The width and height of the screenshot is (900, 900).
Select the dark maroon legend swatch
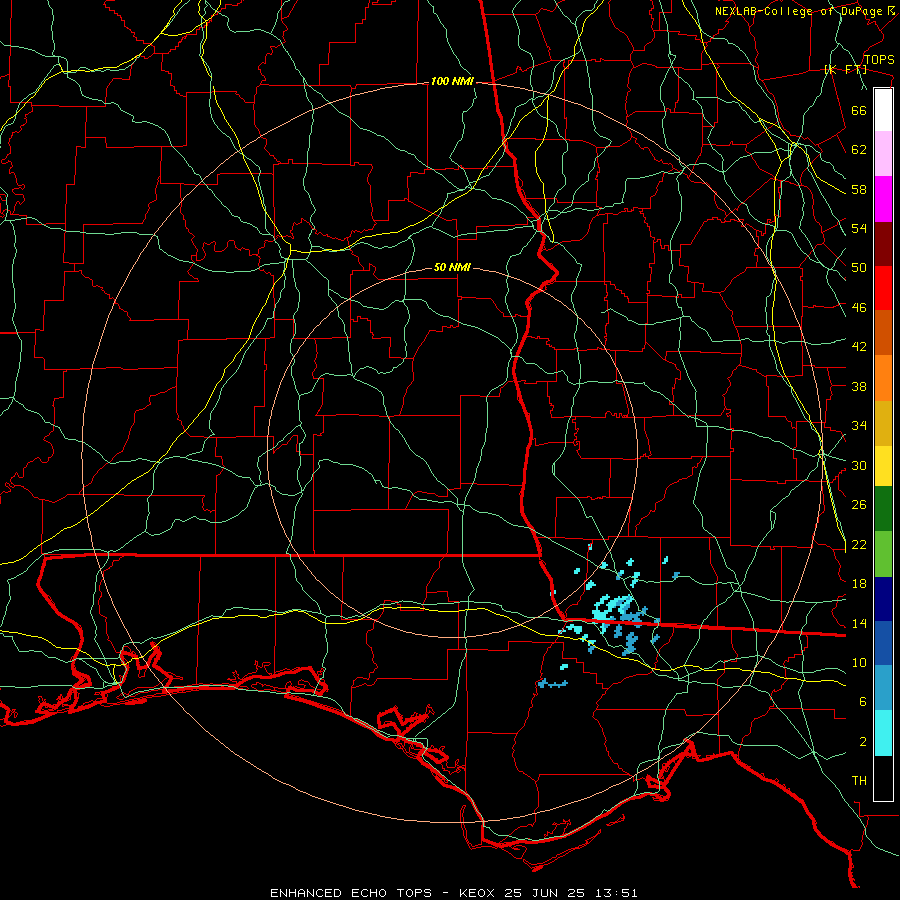pos(883,244)
